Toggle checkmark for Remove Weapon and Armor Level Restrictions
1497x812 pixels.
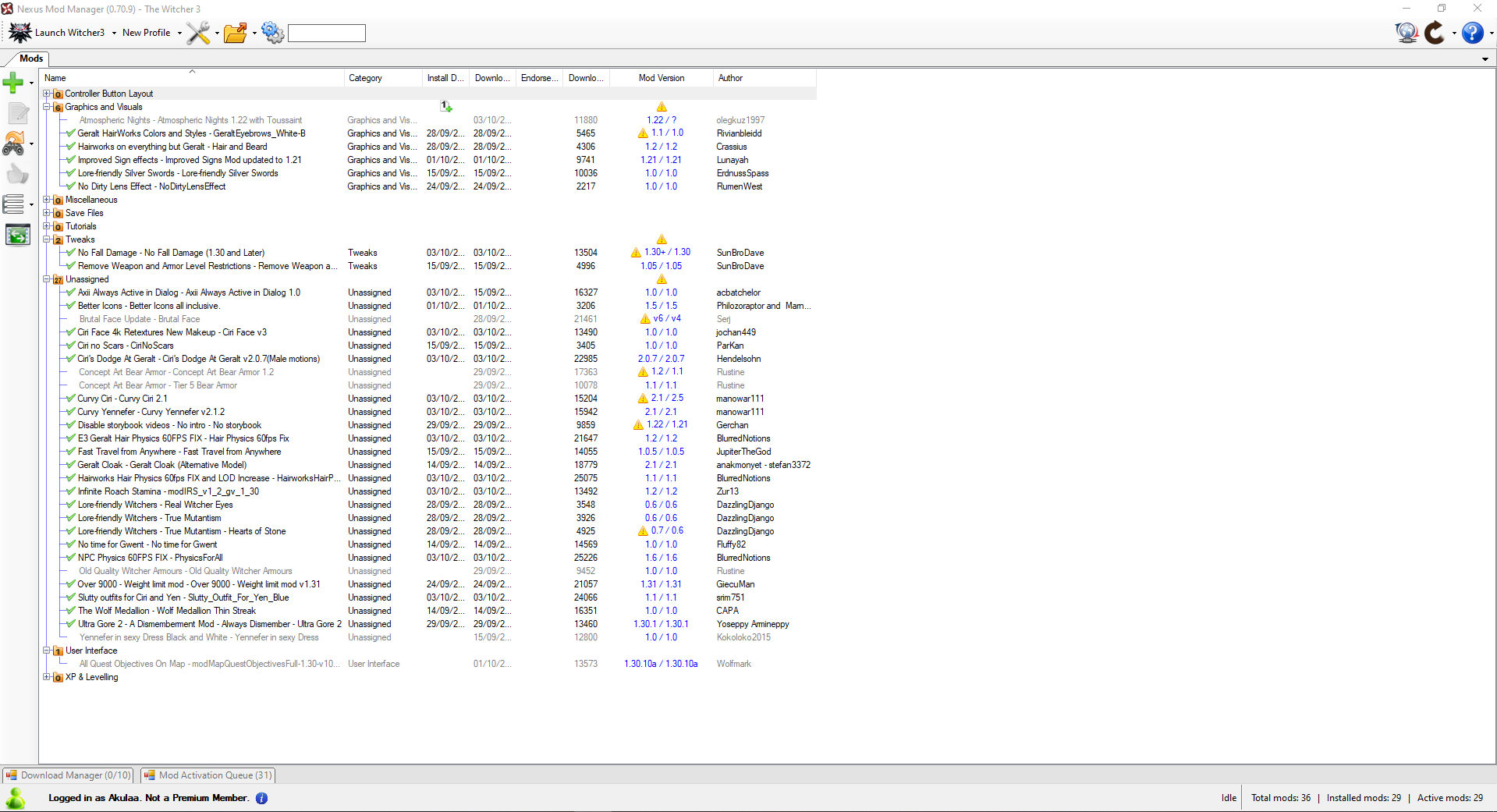(71, 266)
